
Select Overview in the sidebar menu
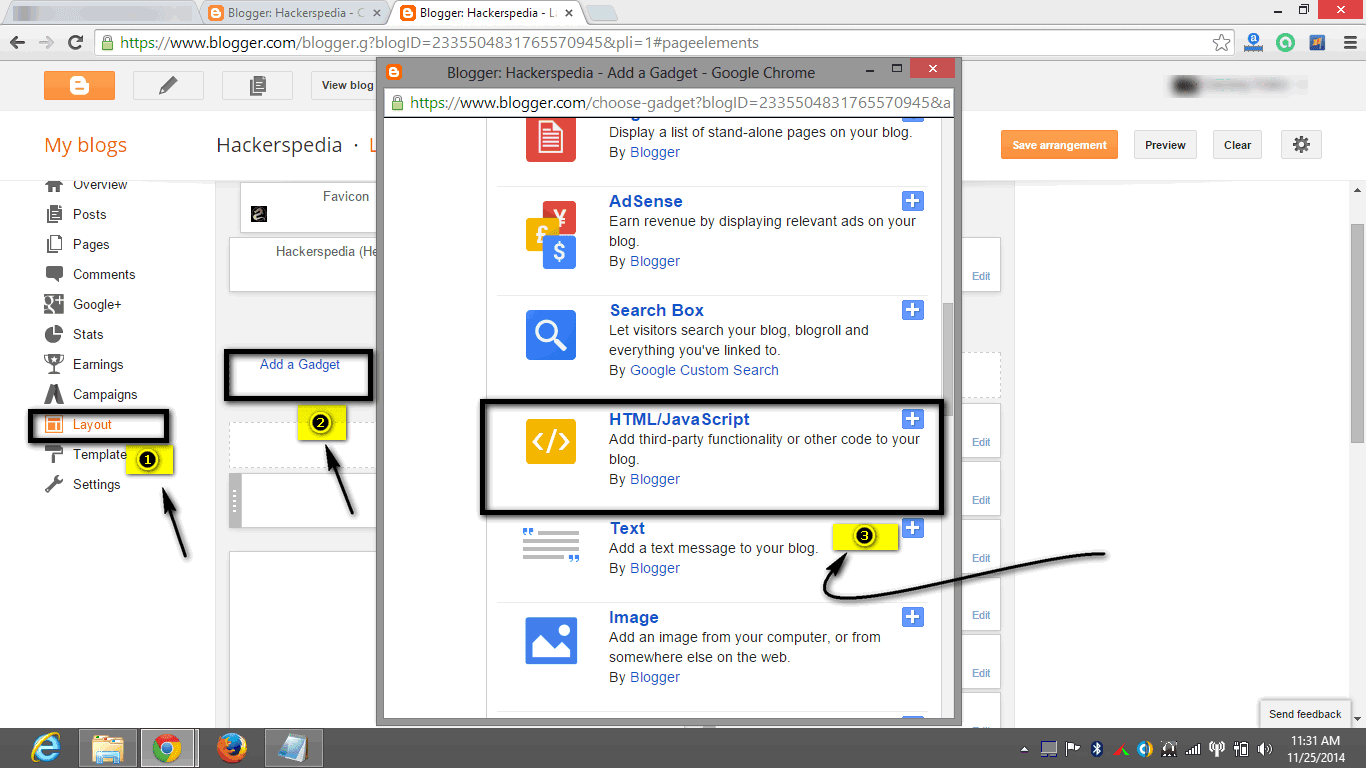tap(100, 185)
